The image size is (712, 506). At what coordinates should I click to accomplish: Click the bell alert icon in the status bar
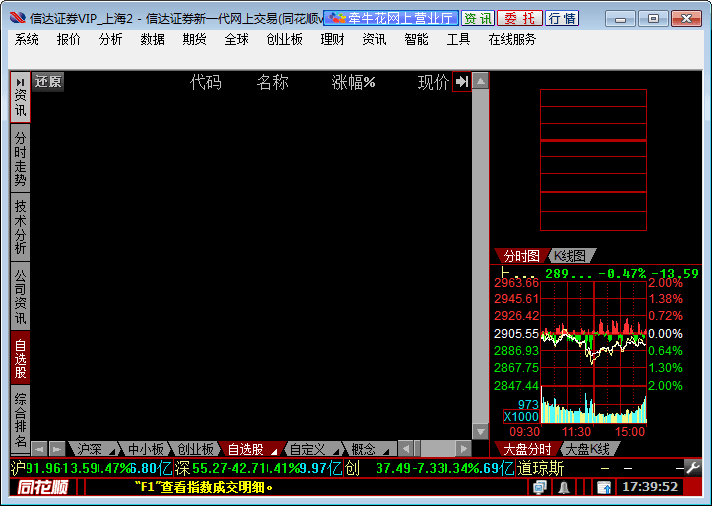point(564,487)
